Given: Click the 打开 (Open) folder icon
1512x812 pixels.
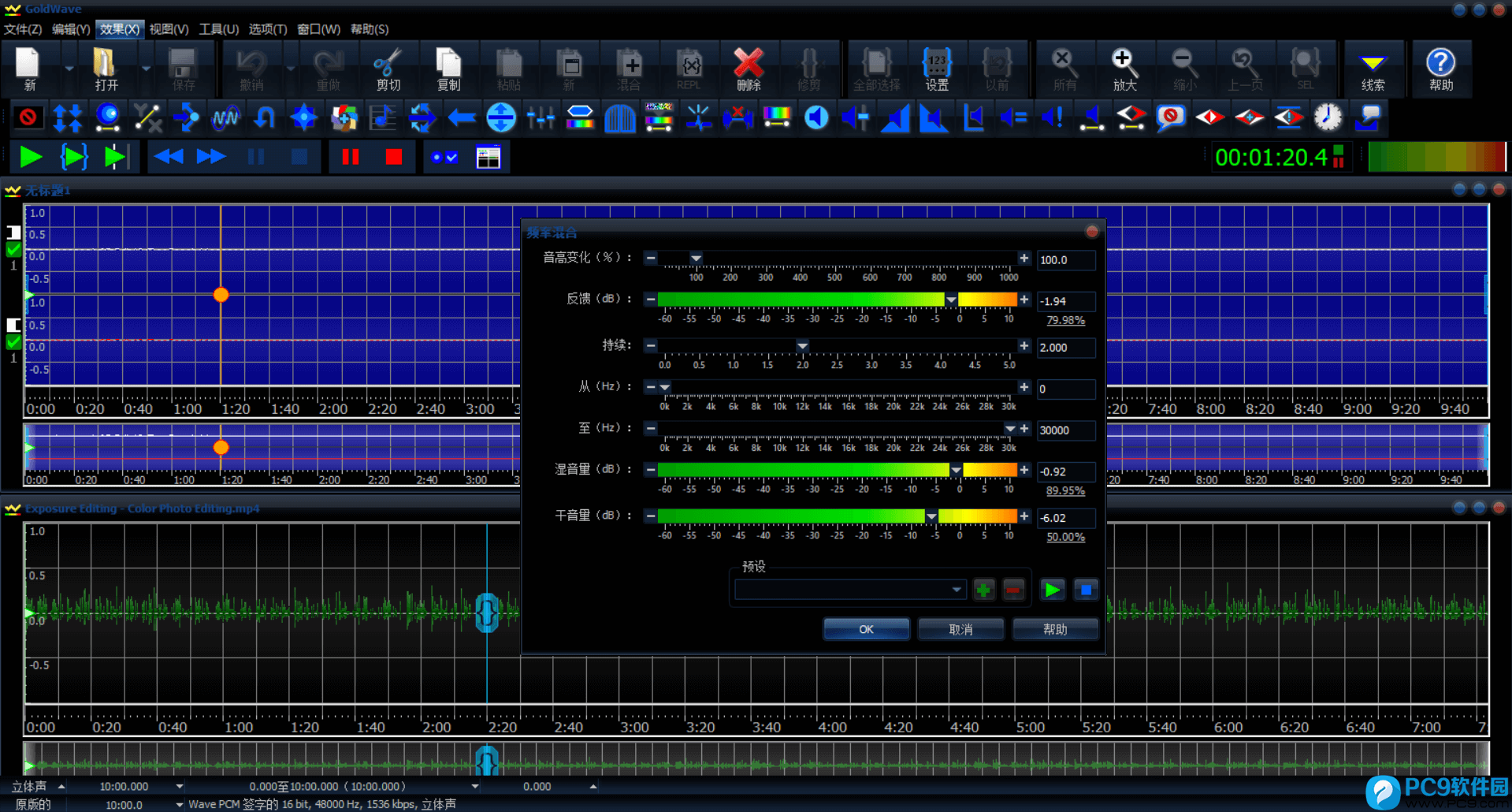Looking at the screenshot, I should 106,69.
